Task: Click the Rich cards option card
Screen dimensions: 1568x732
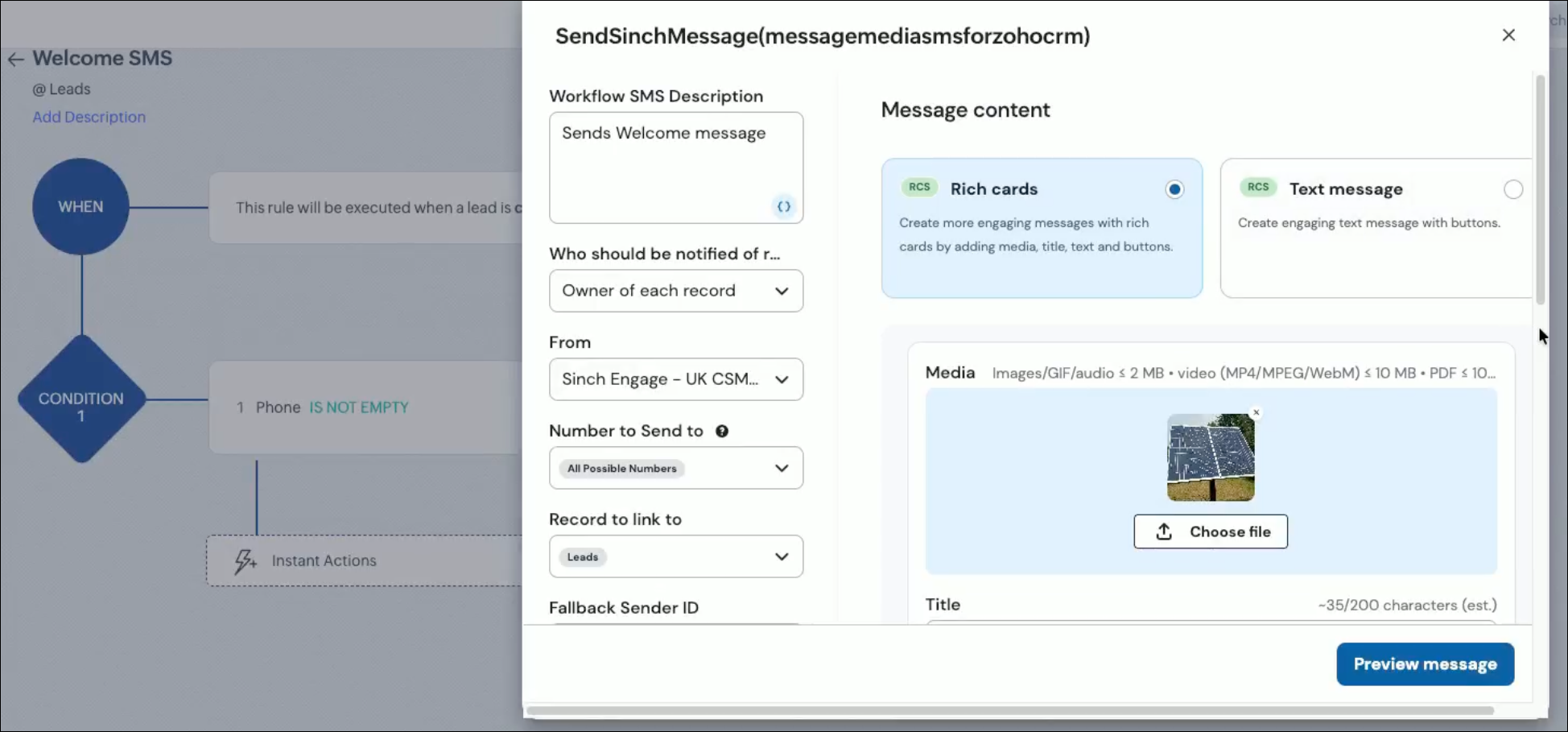Action: tap(1042, 228)
